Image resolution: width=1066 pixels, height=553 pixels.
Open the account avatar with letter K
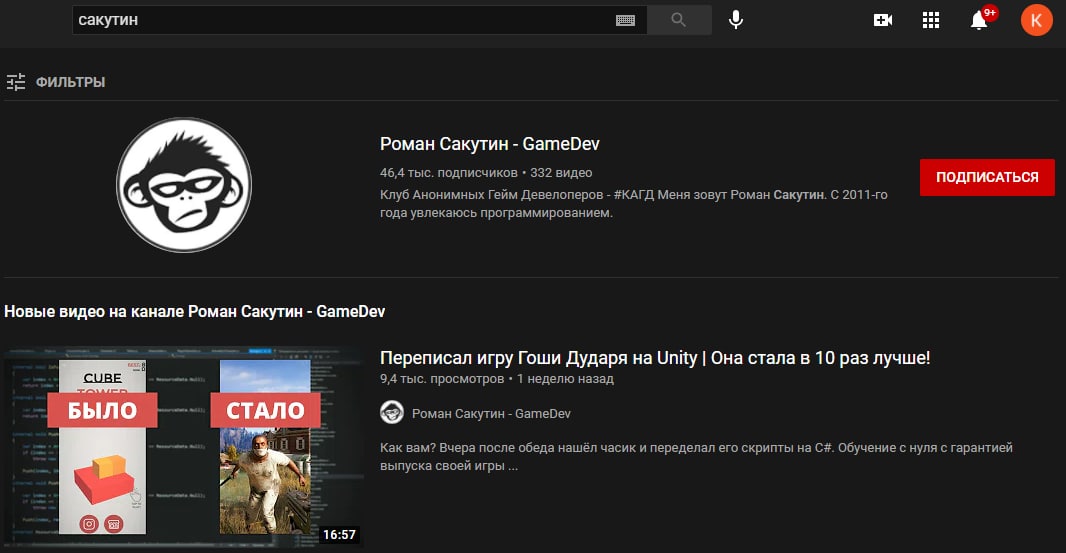(x=1036, y=20)
